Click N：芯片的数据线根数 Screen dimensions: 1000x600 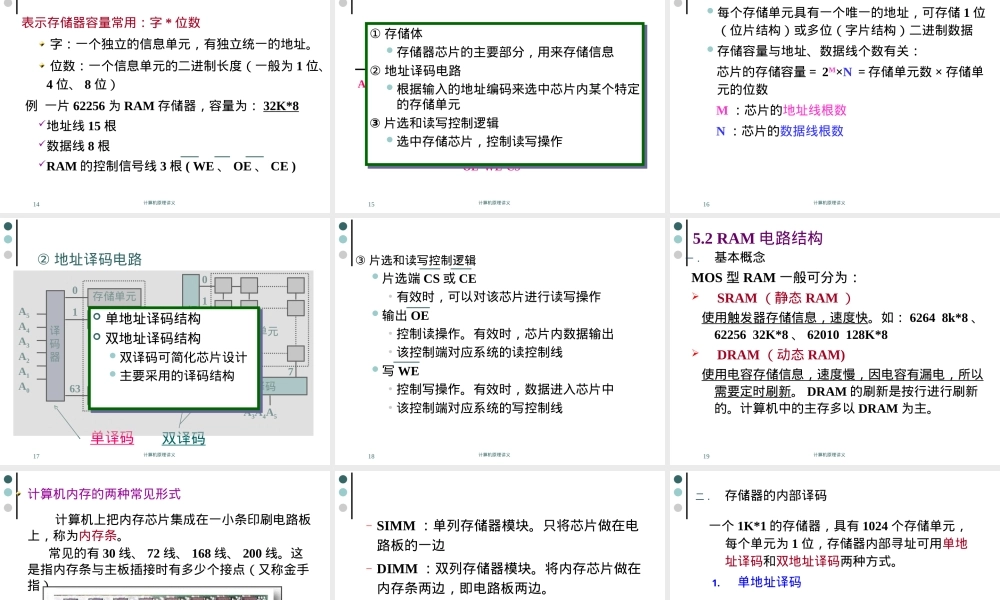(x=779, y=131)
